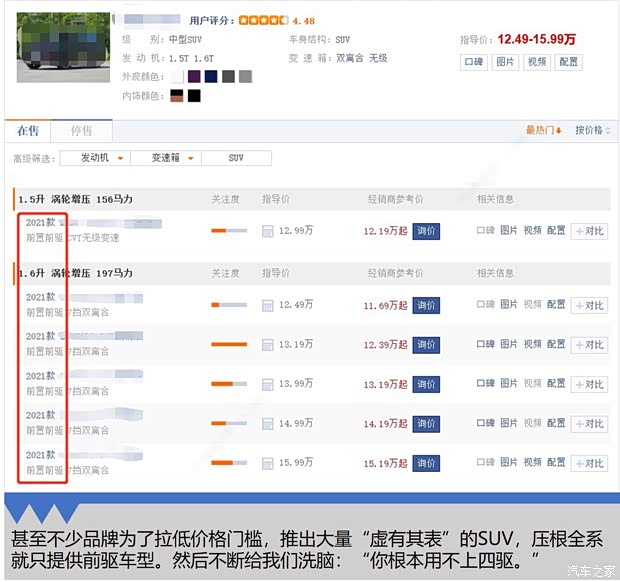
Task: Open 口碑 link in the 14.99万 row
Action: 486,423
